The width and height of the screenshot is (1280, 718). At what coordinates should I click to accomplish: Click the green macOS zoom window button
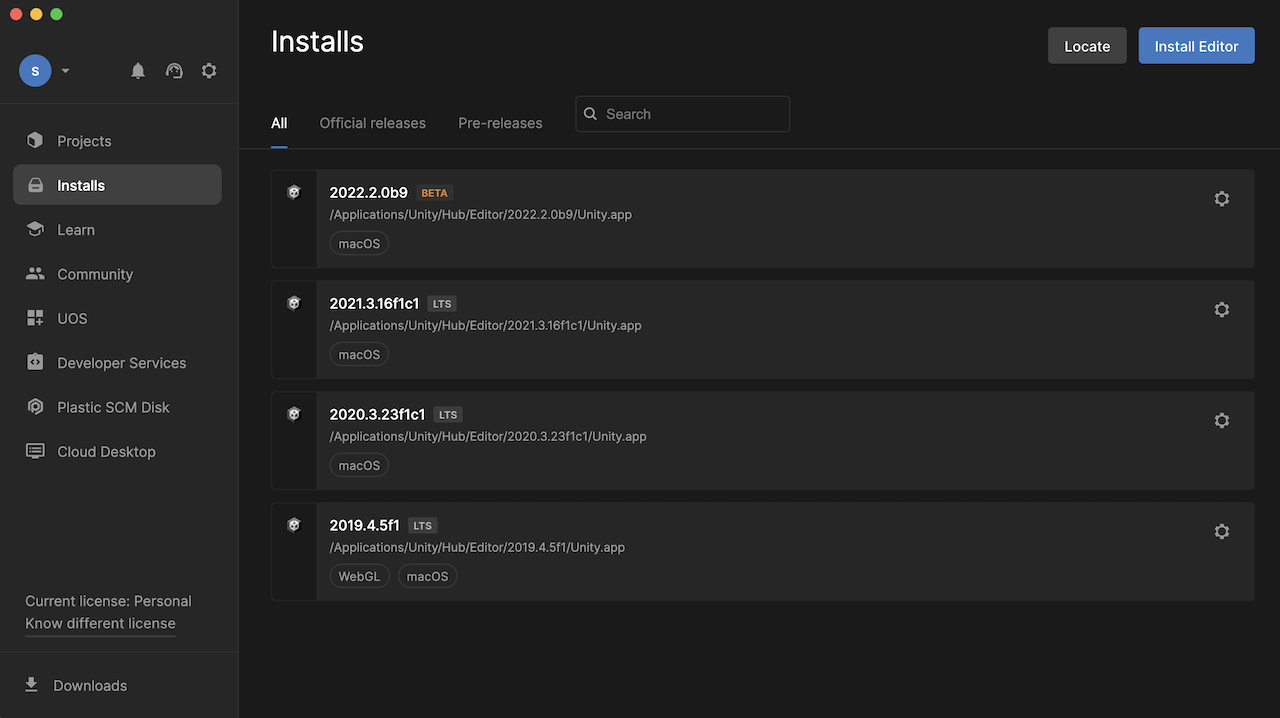click(x=57, y=14)
